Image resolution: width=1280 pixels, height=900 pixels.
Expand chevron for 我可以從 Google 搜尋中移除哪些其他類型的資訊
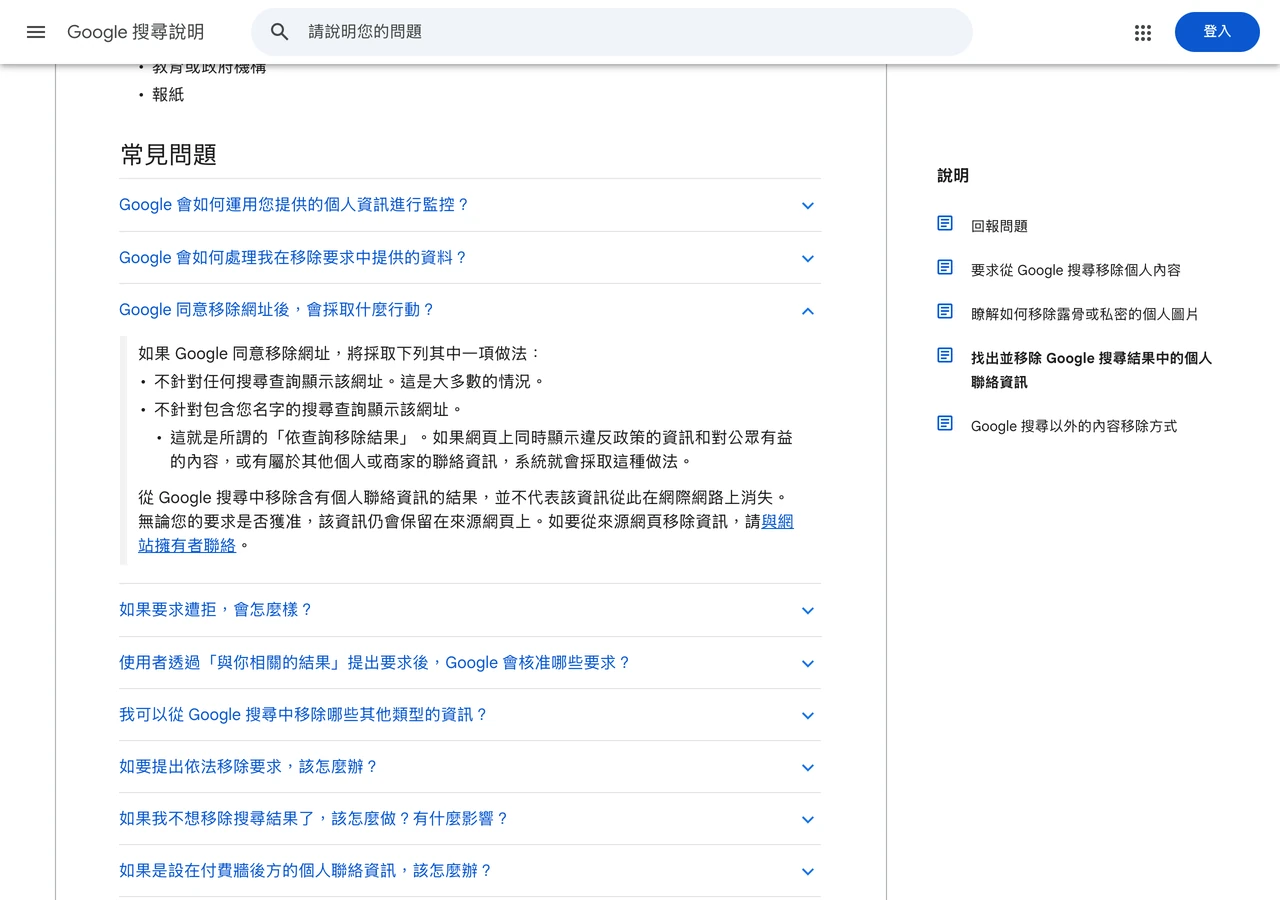(x=808, y=716)
